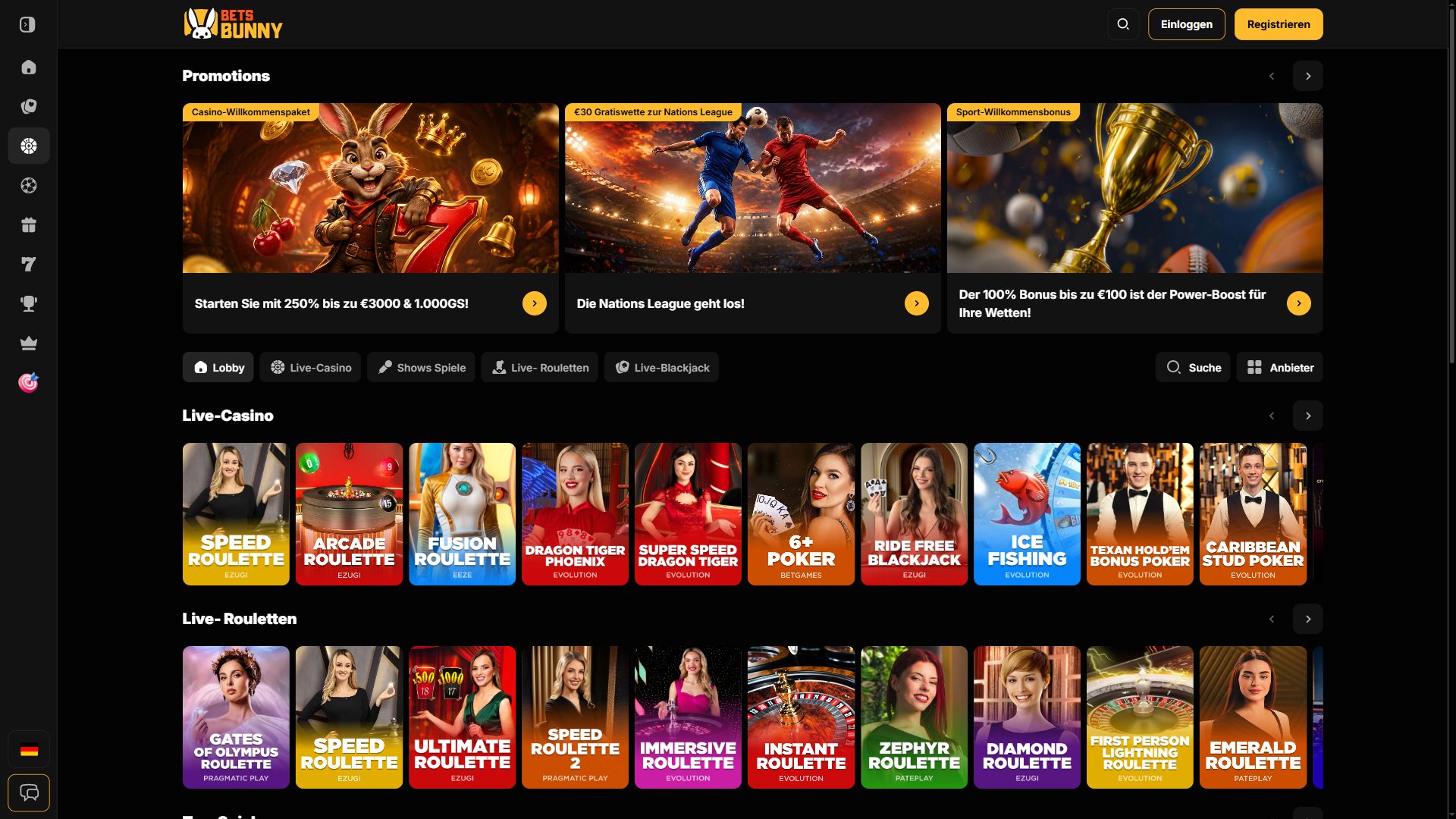Switch to the Live-Casino tab
This screenshot has width=1456, height=819.
click(310, 367)
